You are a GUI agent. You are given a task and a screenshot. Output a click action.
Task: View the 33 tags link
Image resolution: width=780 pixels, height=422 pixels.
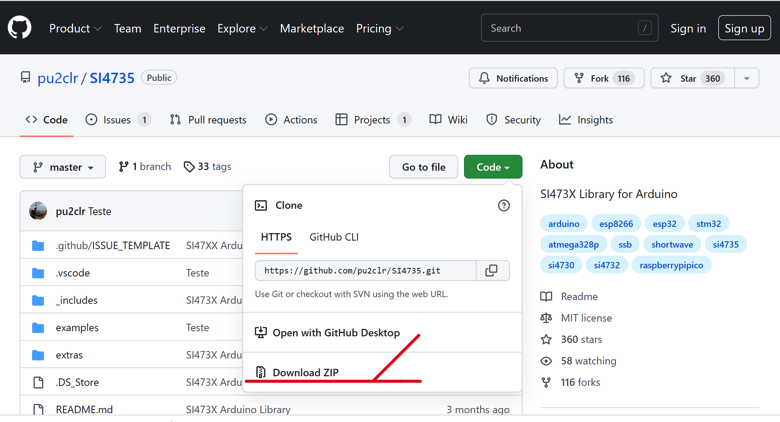(x=207, y=167)
